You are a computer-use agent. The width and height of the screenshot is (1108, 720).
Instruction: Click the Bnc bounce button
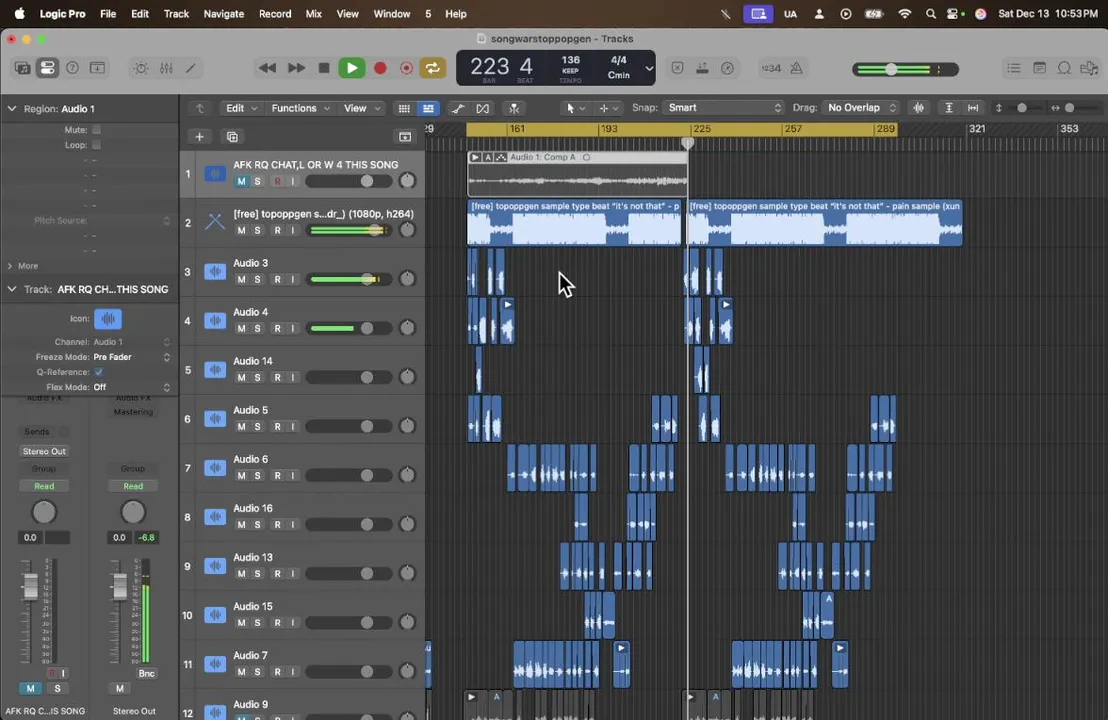coord(146,673)
